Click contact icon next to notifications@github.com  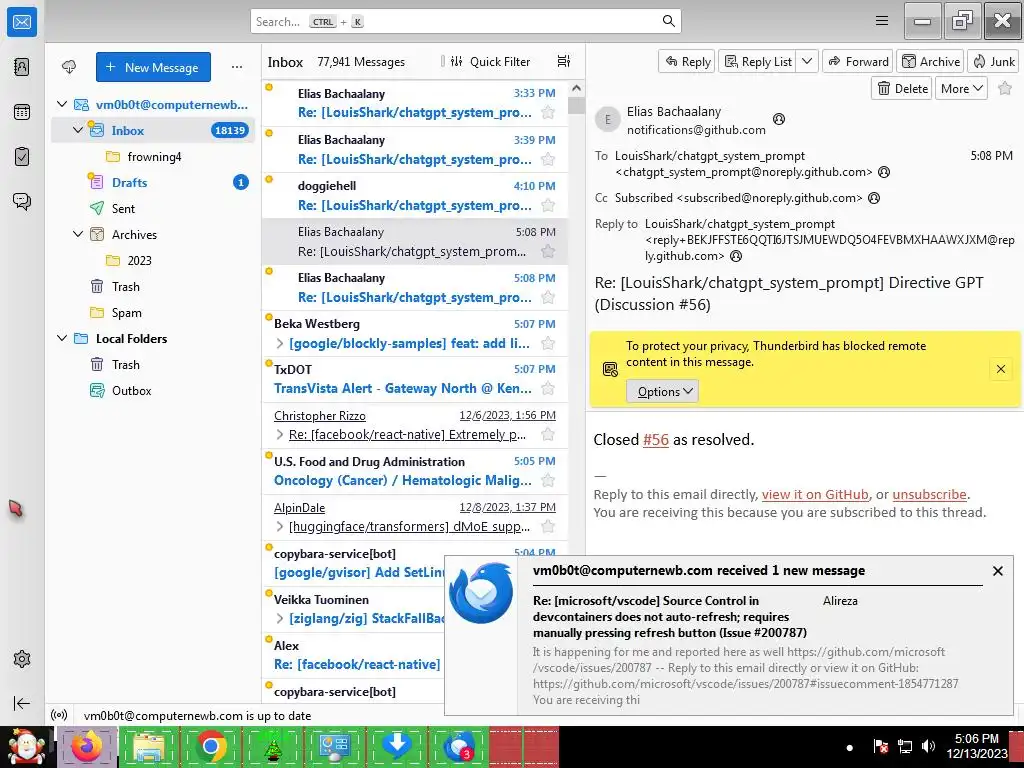point(778,119)
